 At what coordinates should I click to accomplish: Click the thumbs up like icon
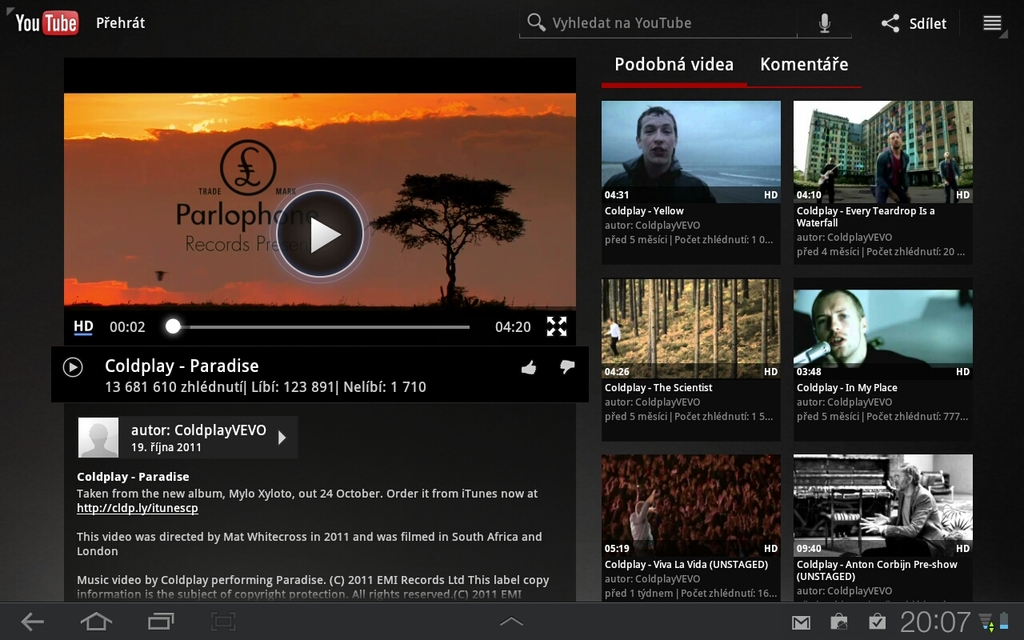point(529,368)
